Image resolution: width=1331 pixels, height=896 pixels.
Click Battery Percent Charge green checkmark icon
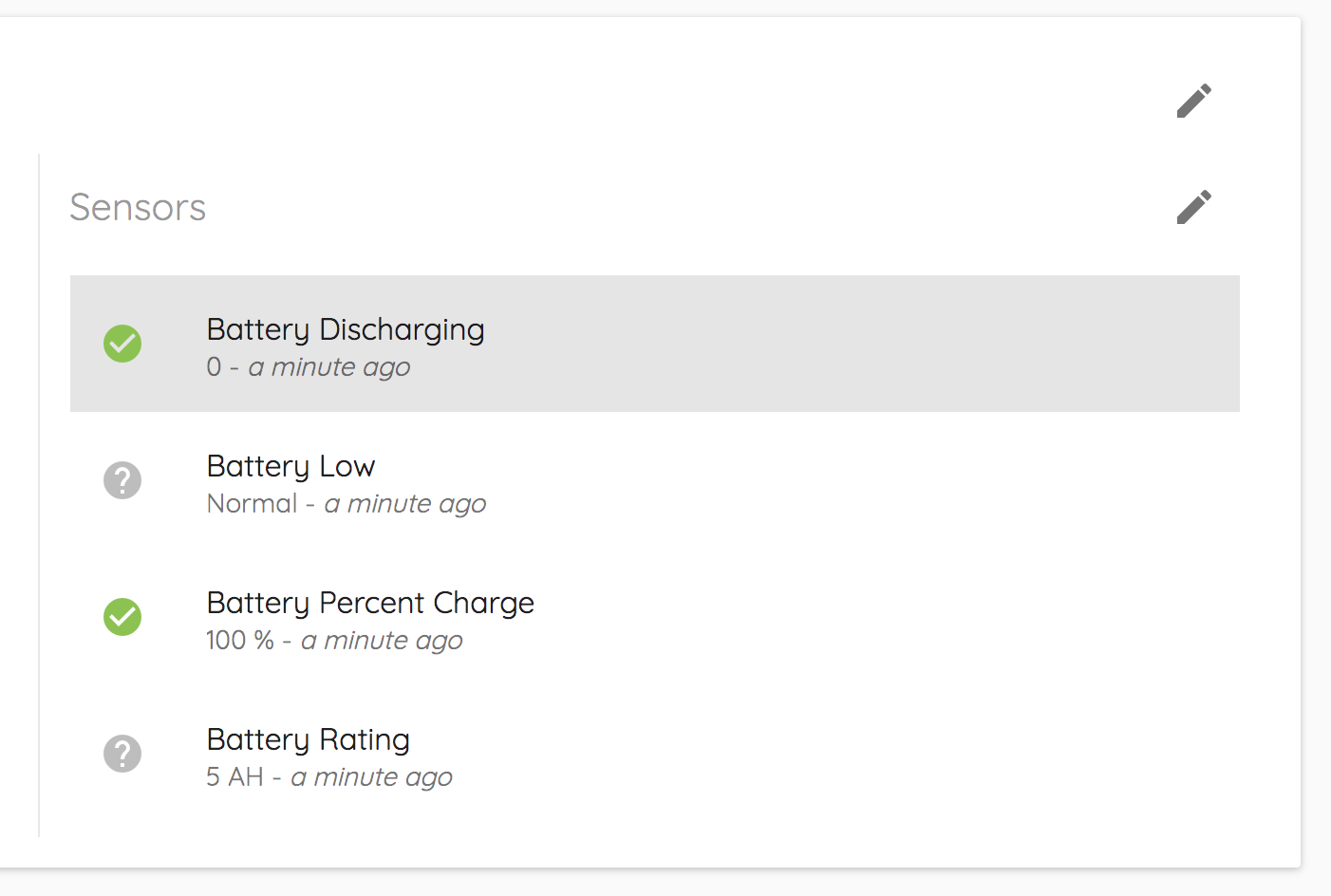(122, 617)
